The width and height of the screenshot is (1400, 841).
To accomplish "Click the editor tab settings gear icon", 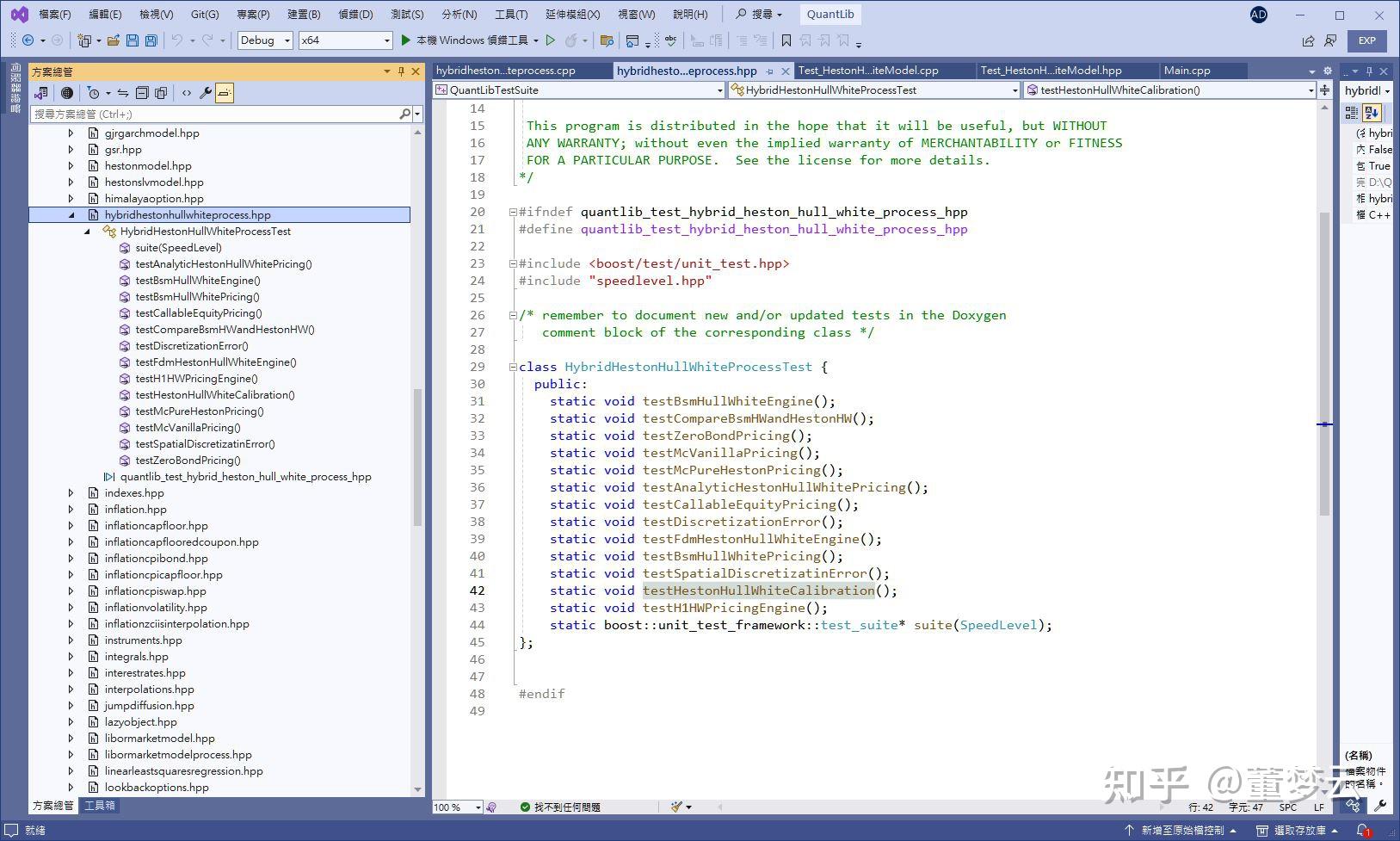I will pyautogui.click(x=1328, y=71).
